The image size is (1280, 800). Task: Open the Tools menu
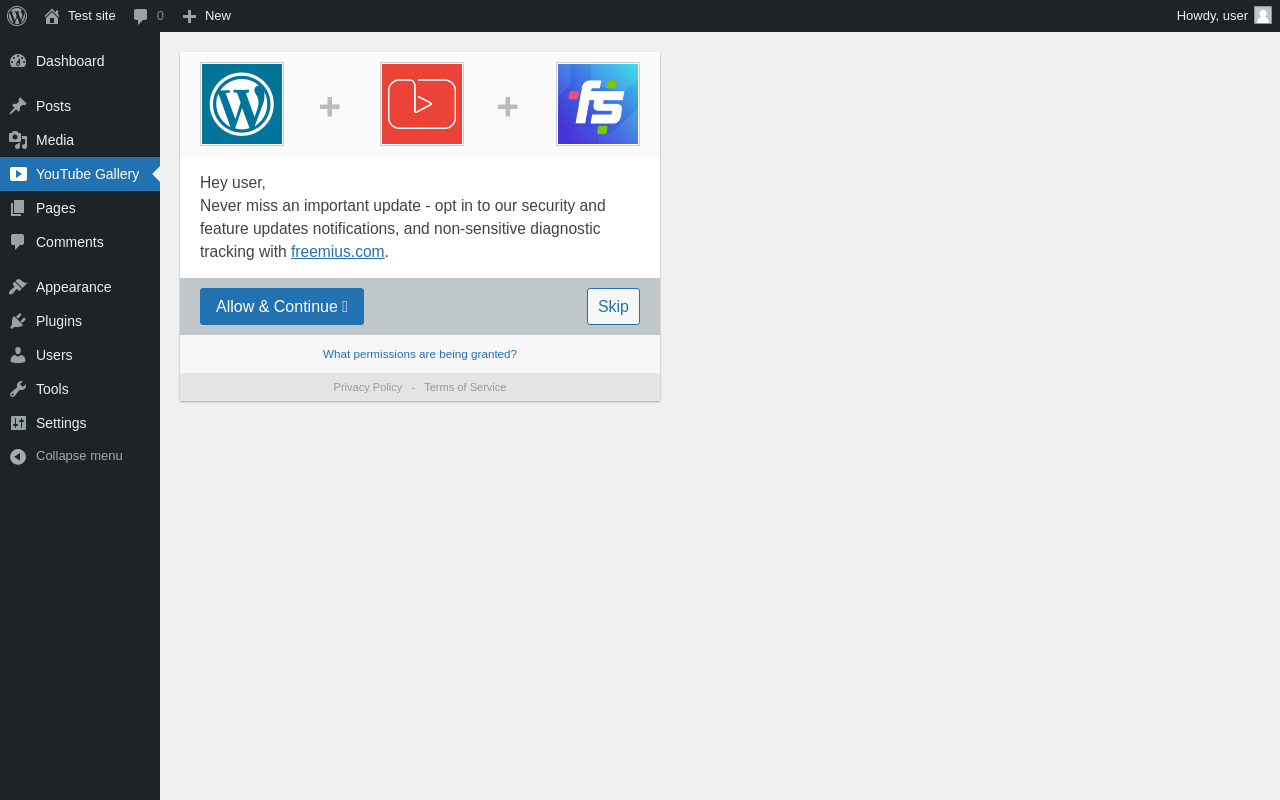(80, 389)
